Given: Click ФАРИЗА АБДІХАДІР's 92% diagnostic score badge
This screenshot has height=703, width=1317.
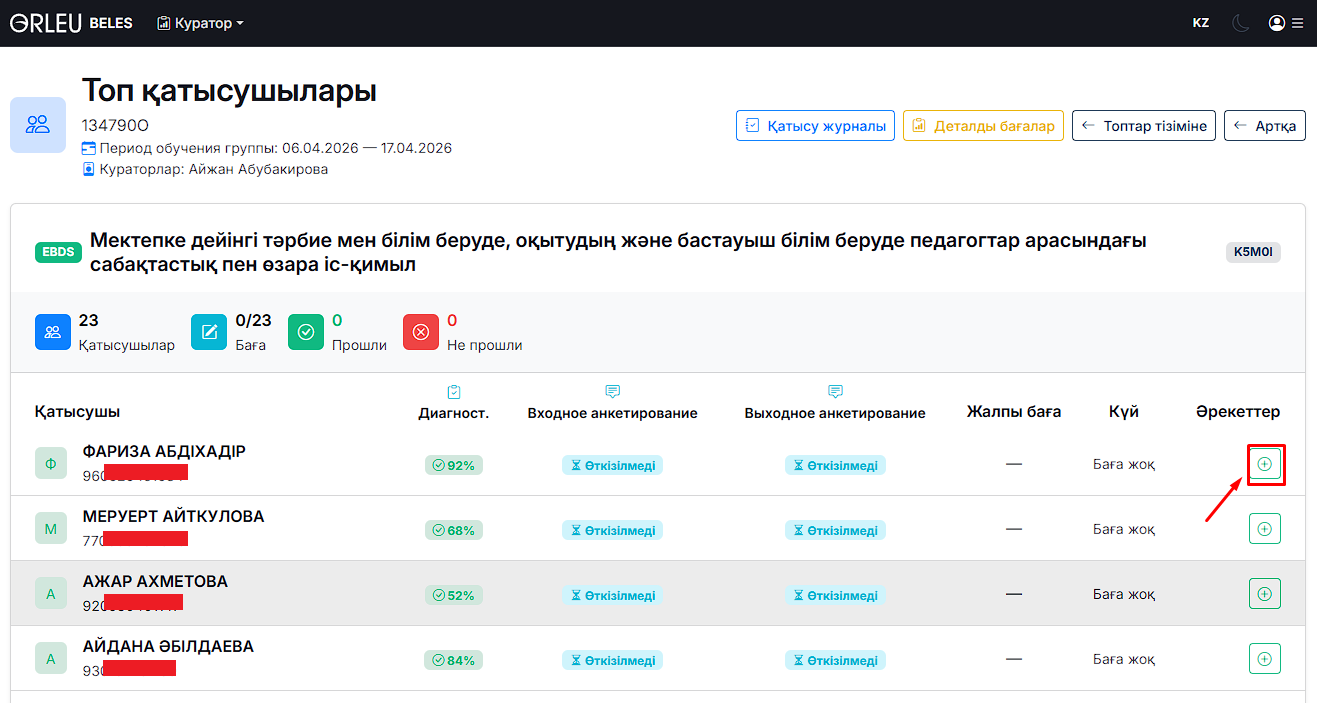Looking at the screenshot, I should (x=453, y=465).
